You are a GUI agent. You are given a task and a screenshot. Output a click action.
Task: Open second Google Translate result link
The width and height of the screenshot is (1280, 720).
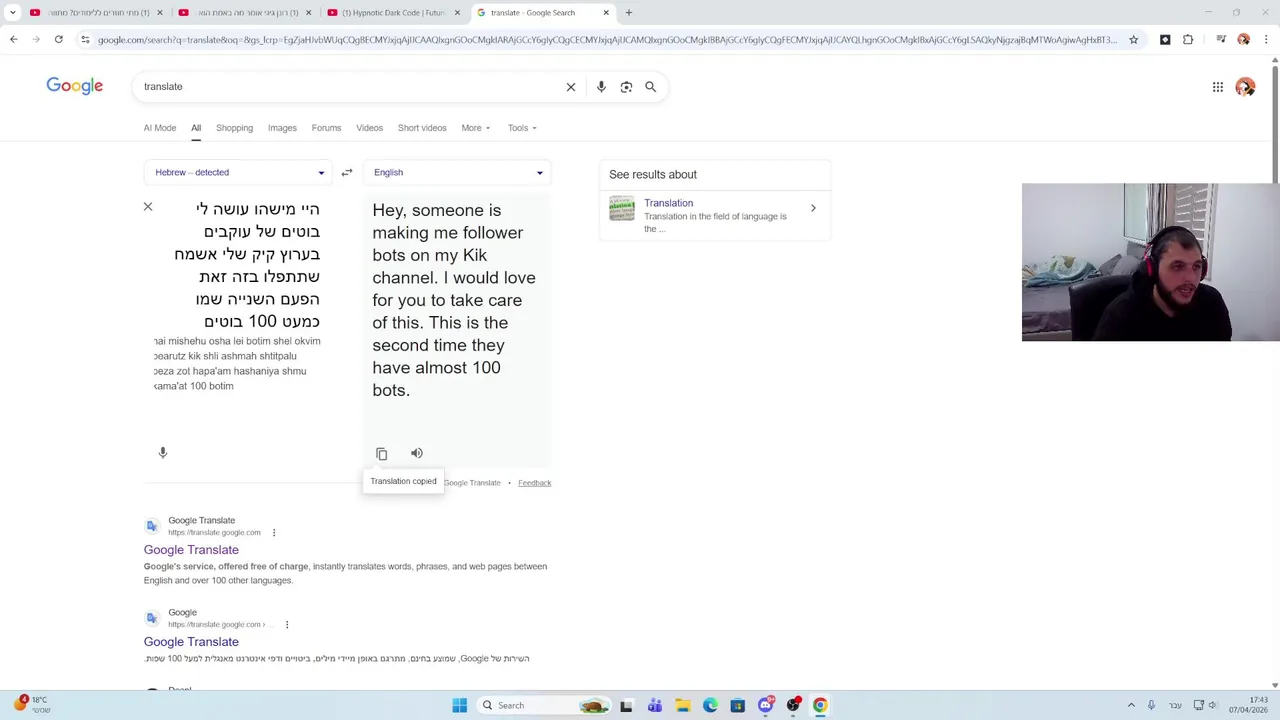pos(191,642)
